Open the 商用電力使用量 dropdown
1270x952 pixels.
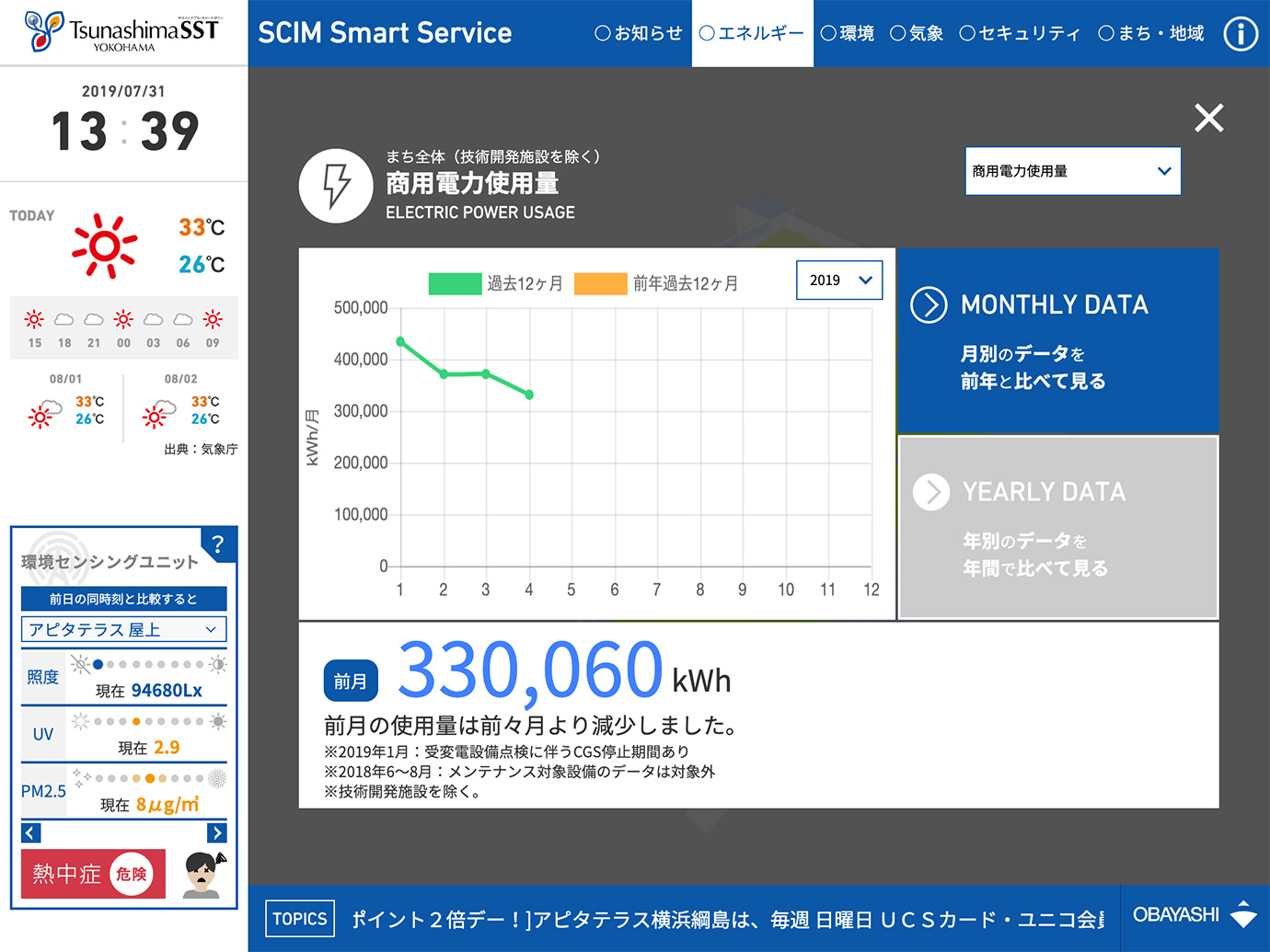[1072, 171]
